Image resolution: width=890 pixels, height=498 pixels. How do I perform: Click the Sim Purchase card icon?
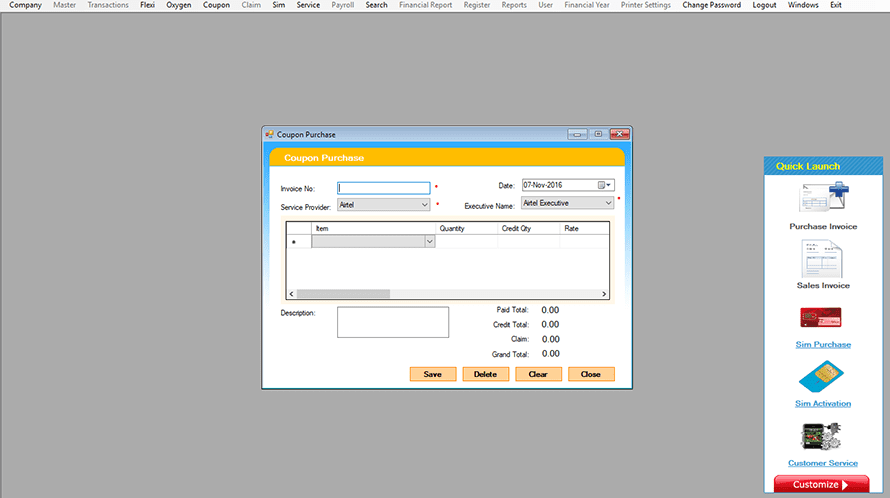tap(821, 317)
